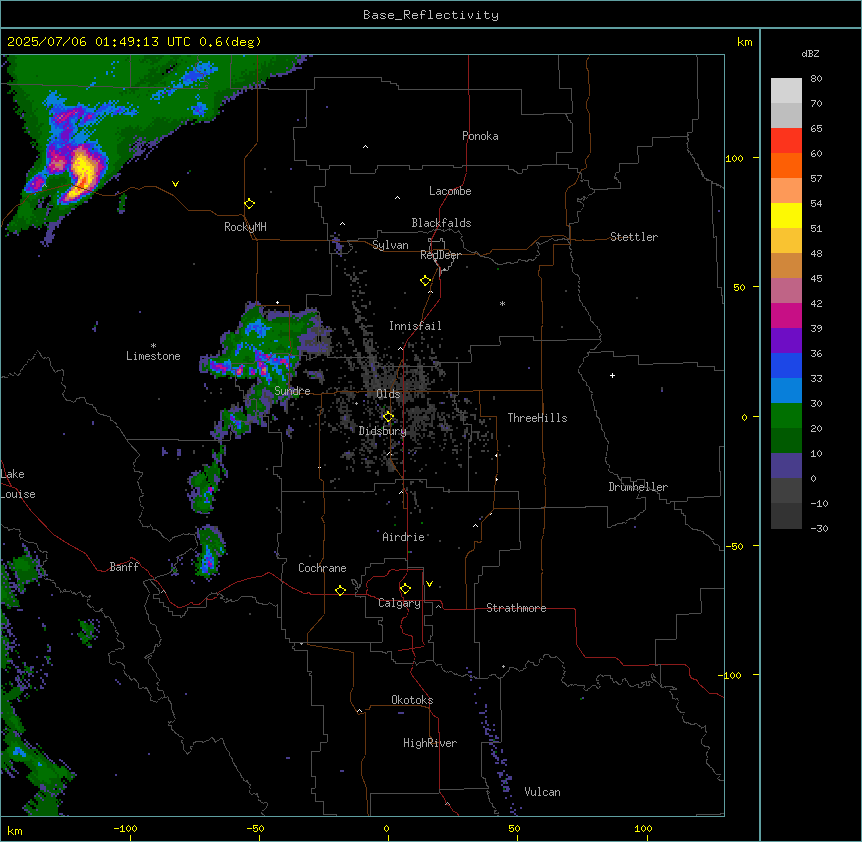Click the Innisfail label
862x842 pixels.
tap(415, 326)
